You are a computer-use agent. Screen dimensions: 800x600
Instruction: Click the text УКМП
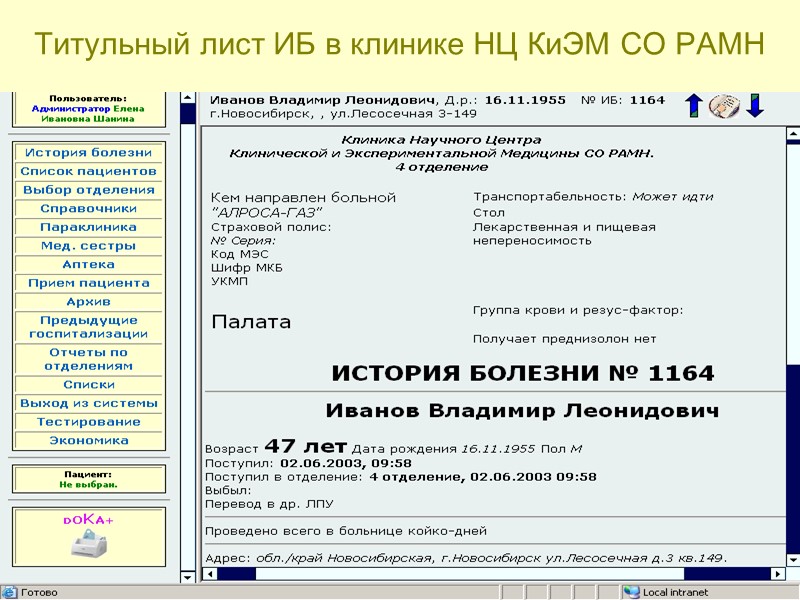click(x=230, y=281)
